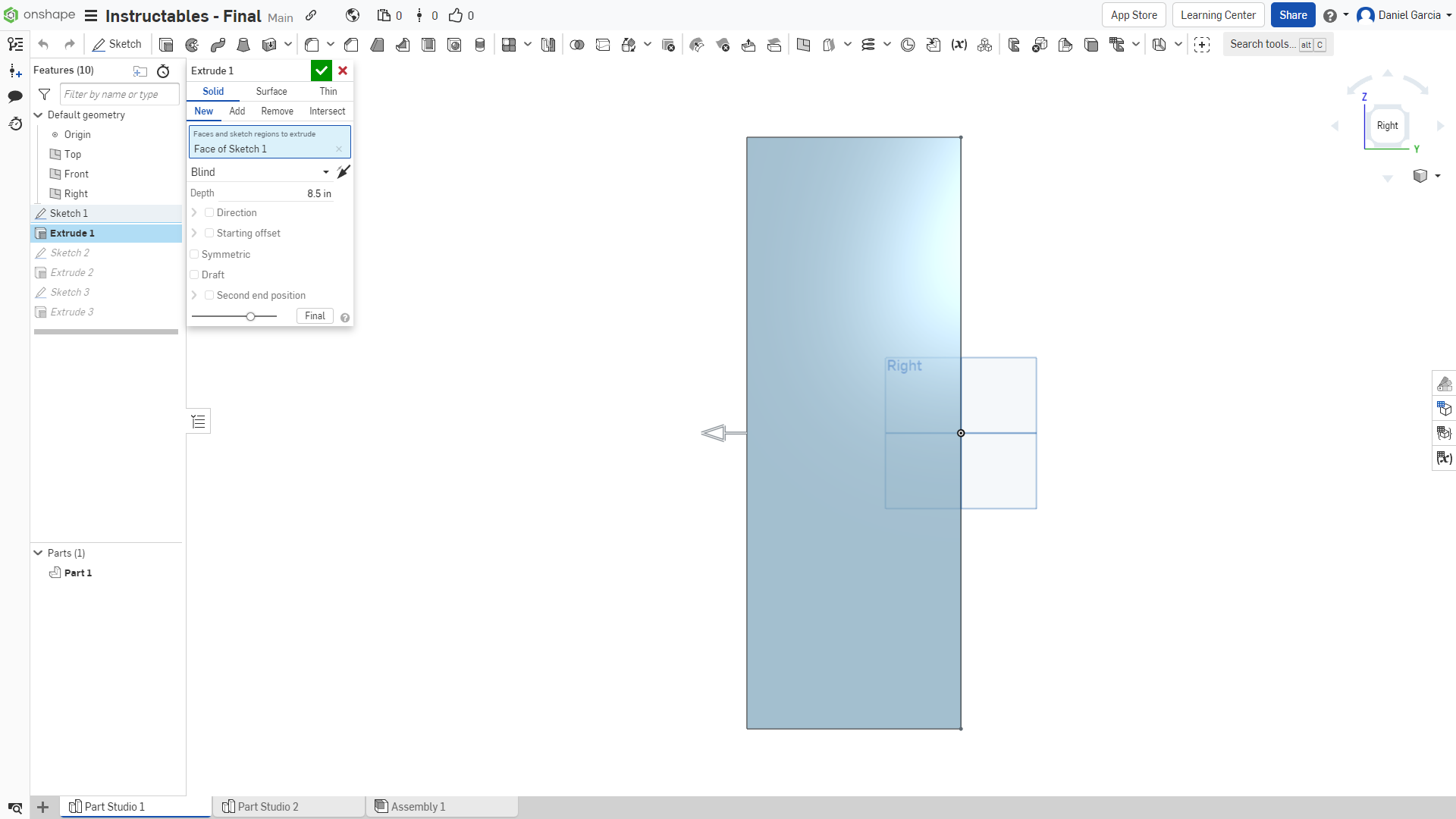
Task: Select the Mirror feature tool
Action: (548, 44)
